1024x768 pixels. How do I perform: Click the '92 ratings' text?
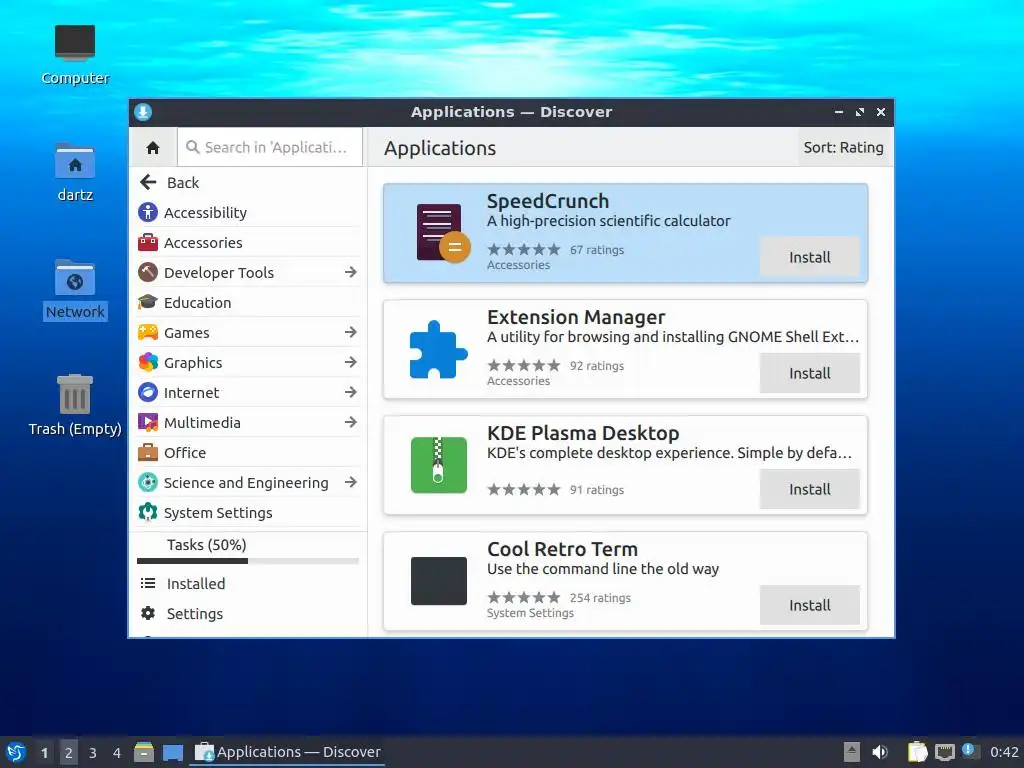pos(597,366)
